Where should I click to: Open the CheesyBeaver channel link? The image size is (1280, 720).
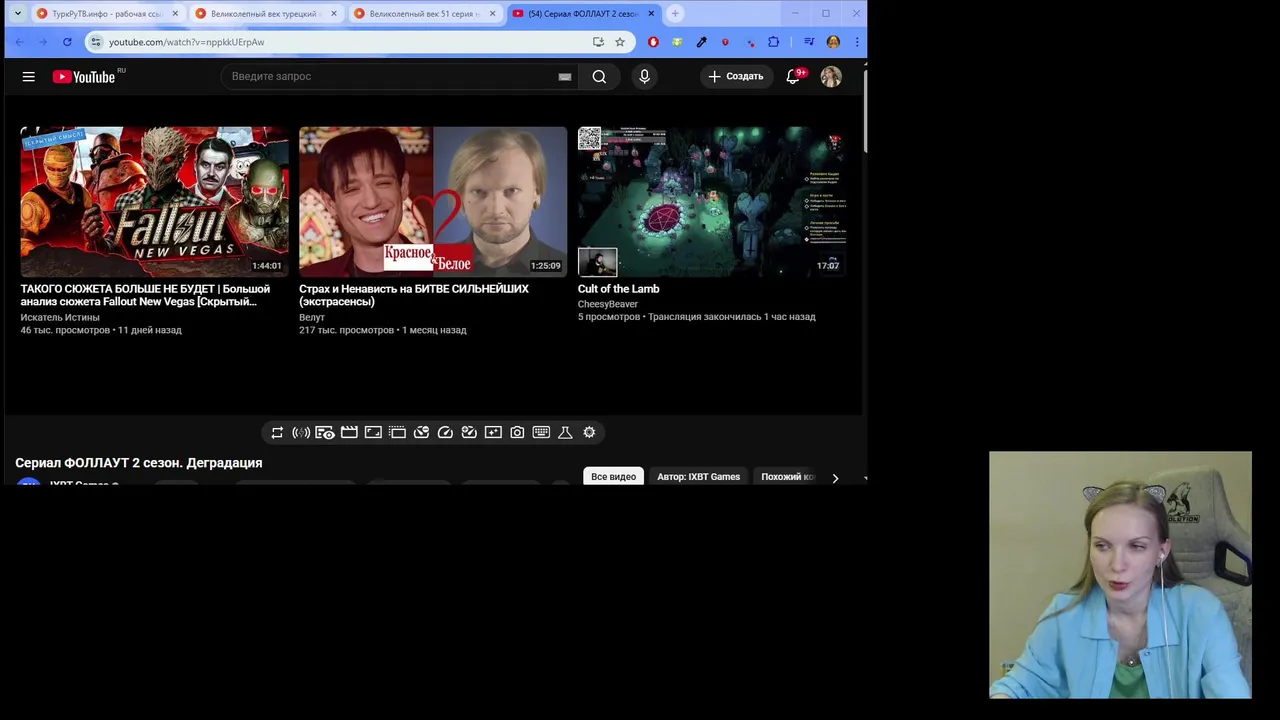coord(607,304)
